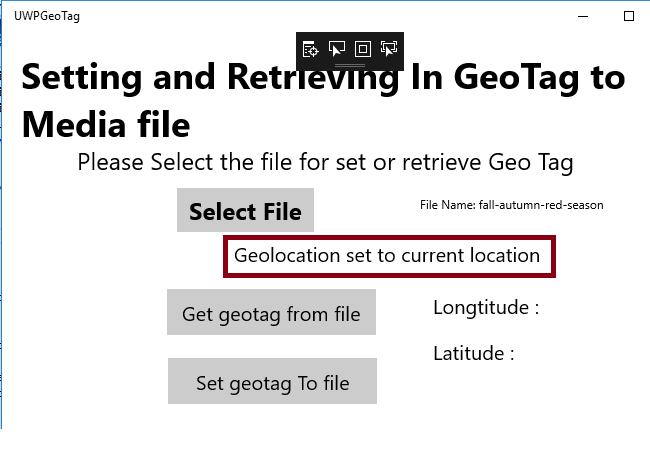The image size is (650, 474).
Task: Click the debug toolbar drag handle
Action: pyautogui.click(x=350, y=64)
